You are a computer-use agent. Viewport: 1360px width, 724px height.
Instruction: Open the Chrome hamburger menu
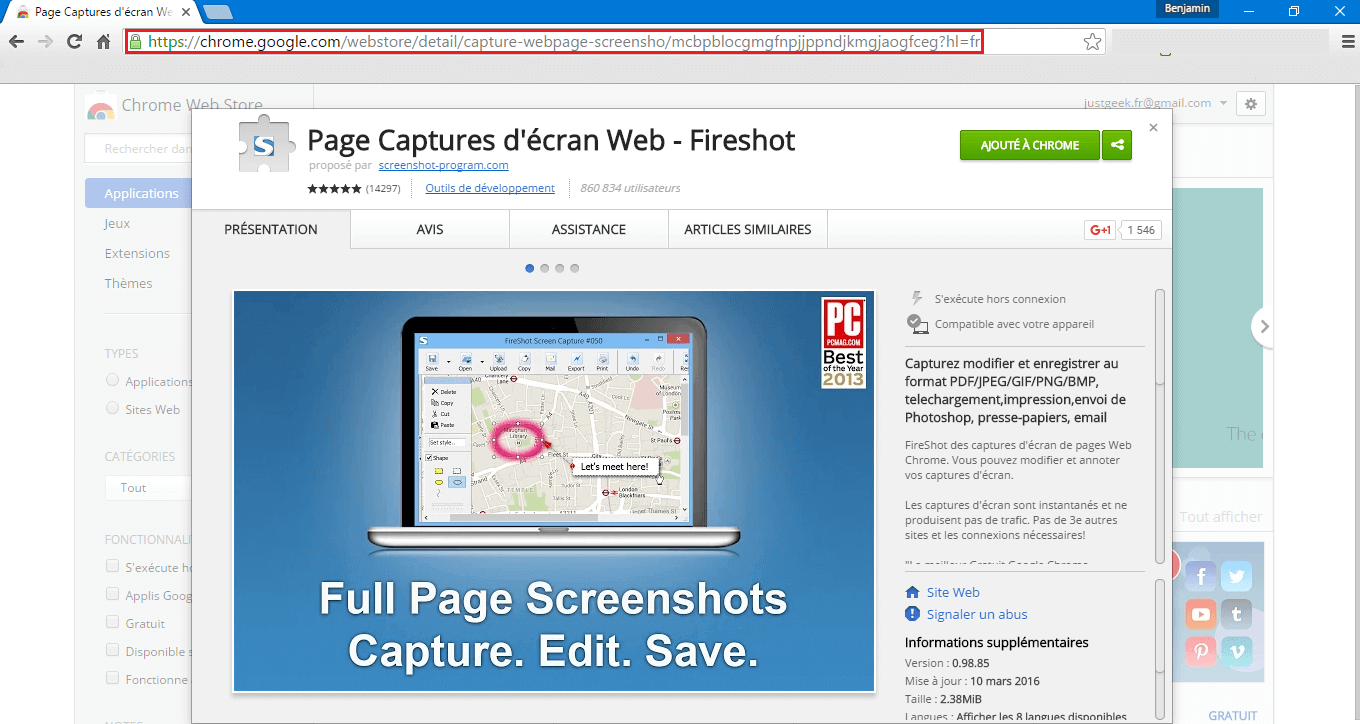tap(1348, 41)
